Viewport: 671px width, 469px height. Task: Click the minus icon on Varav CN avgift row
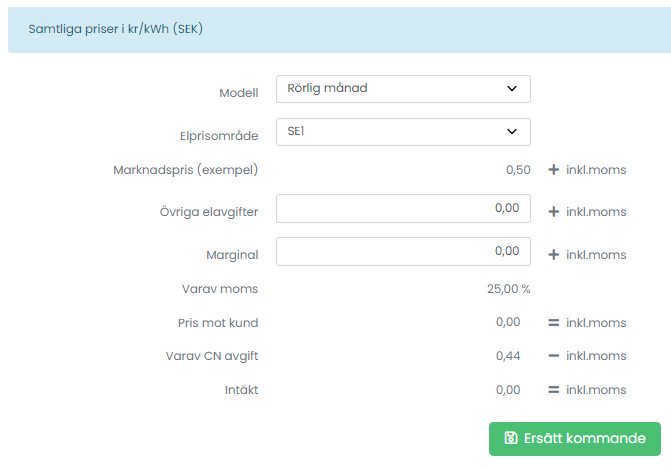tap(553, 356)
